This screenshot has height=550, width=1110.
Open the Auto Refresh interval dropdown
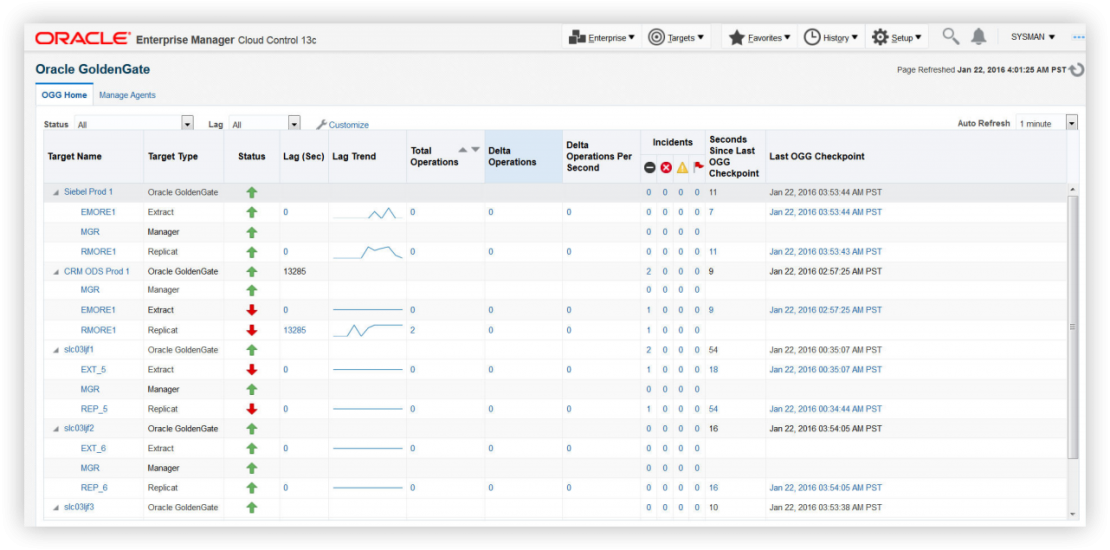pos(1072,123)
